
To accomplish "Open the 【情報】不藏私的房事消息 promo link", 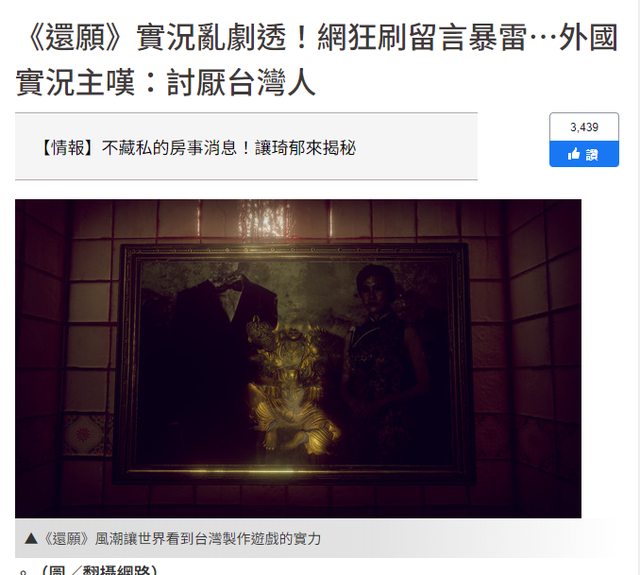I will tap(197, 148).
